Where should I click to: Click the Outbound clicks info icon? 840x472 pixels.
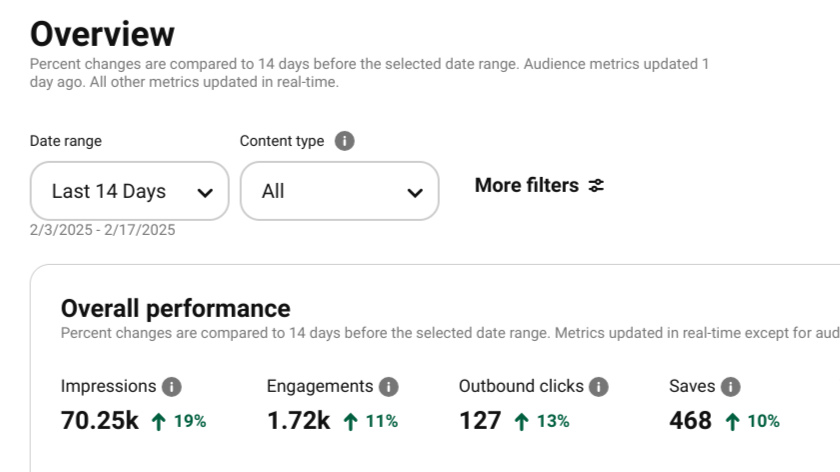tap(598, 386)
